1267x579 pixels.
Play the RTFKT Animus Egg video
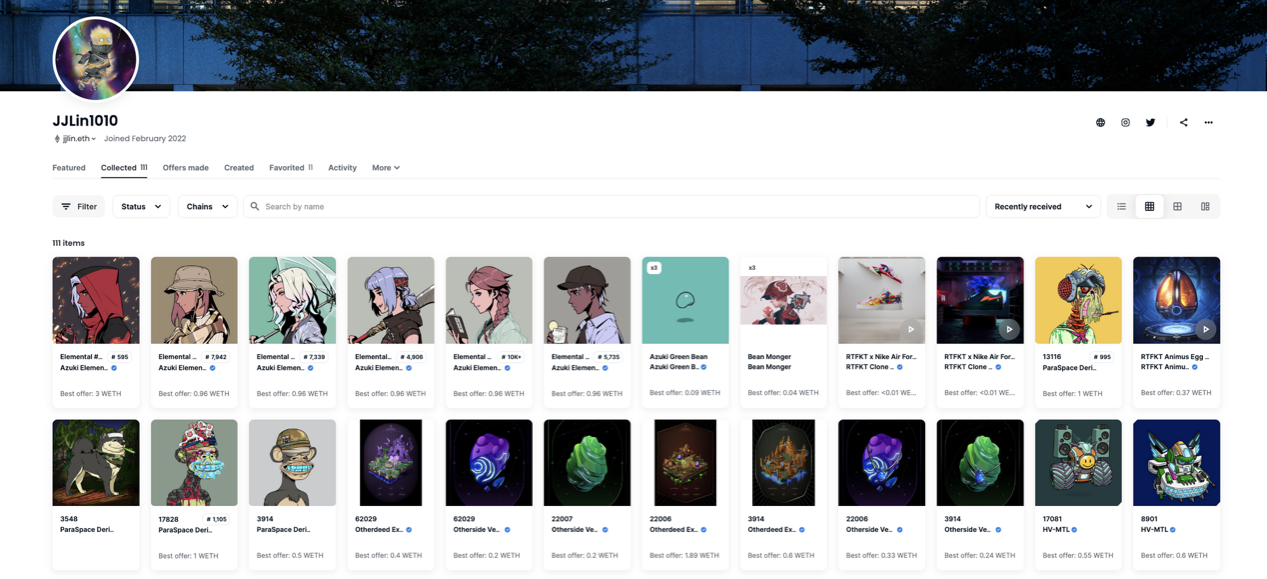(1205, 329)
